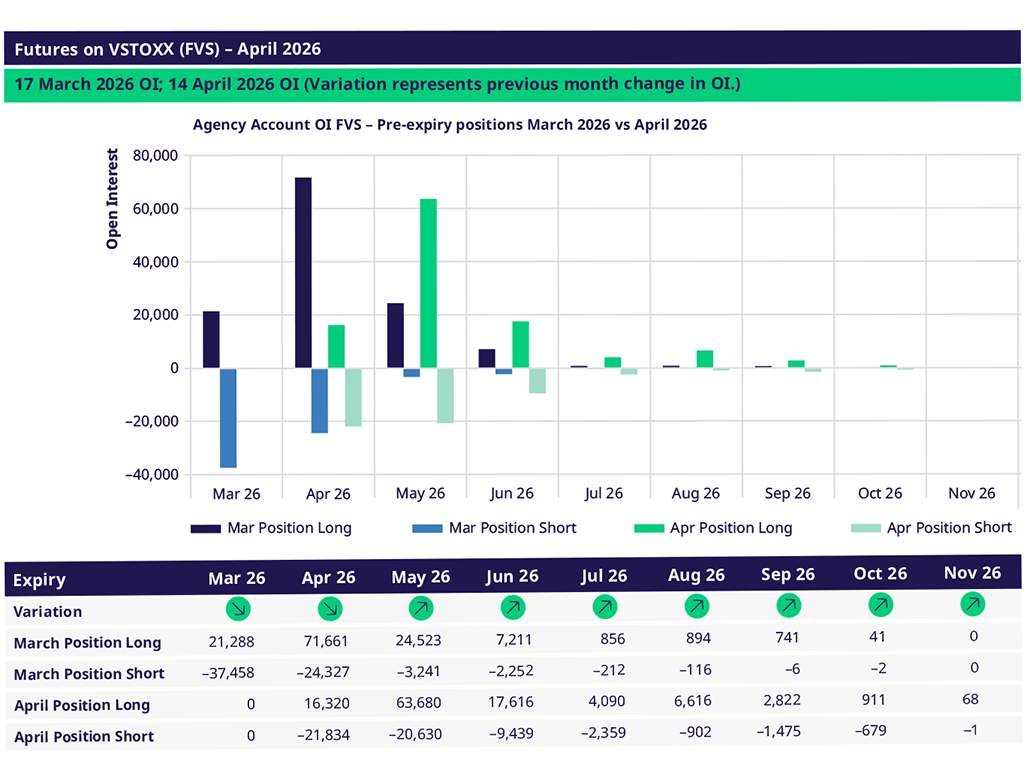Click the '80,000' y-axis value

coord(155,155)
